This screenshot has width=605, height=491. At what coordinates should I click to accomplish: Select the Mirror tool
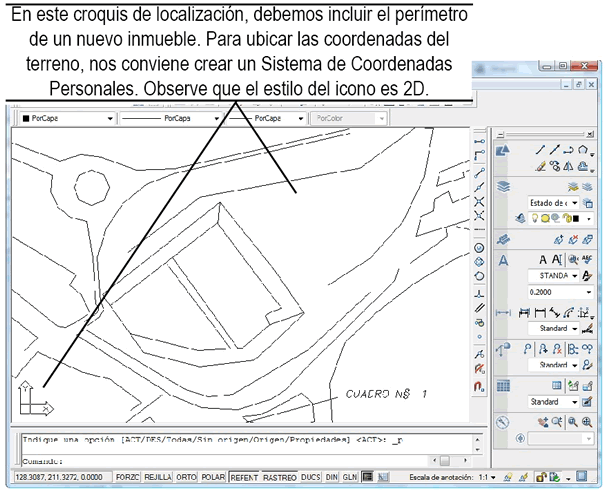[x=568, y=167]
